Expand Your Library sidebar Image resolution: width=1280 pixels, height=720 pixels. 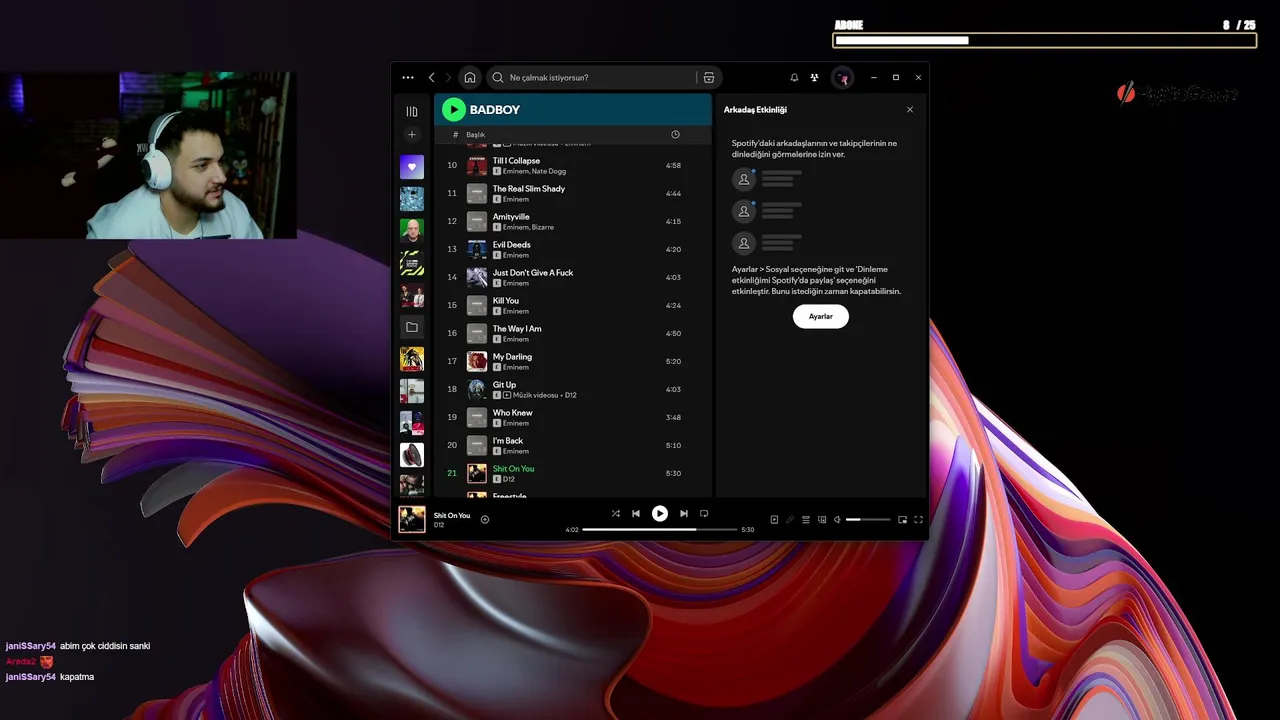click(412, 111)
